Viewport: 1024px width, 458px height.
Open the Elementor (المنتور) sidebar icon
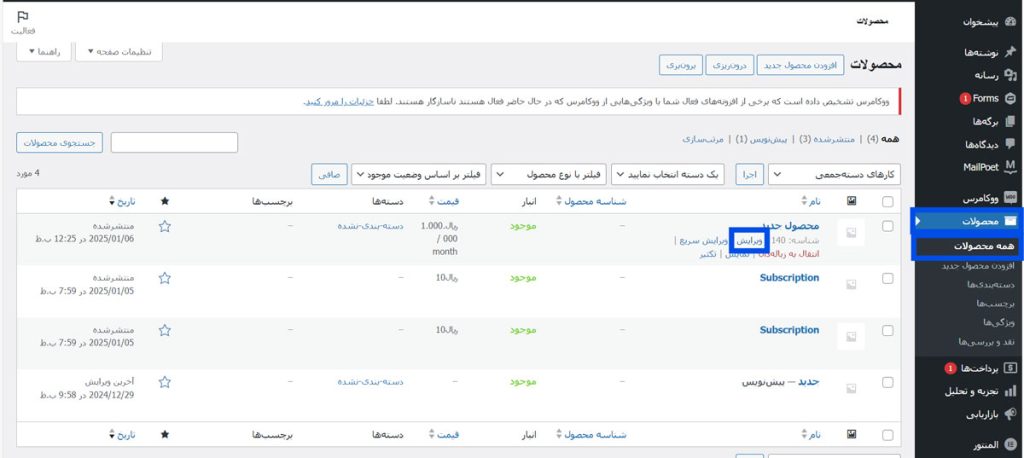(1010, 444)
